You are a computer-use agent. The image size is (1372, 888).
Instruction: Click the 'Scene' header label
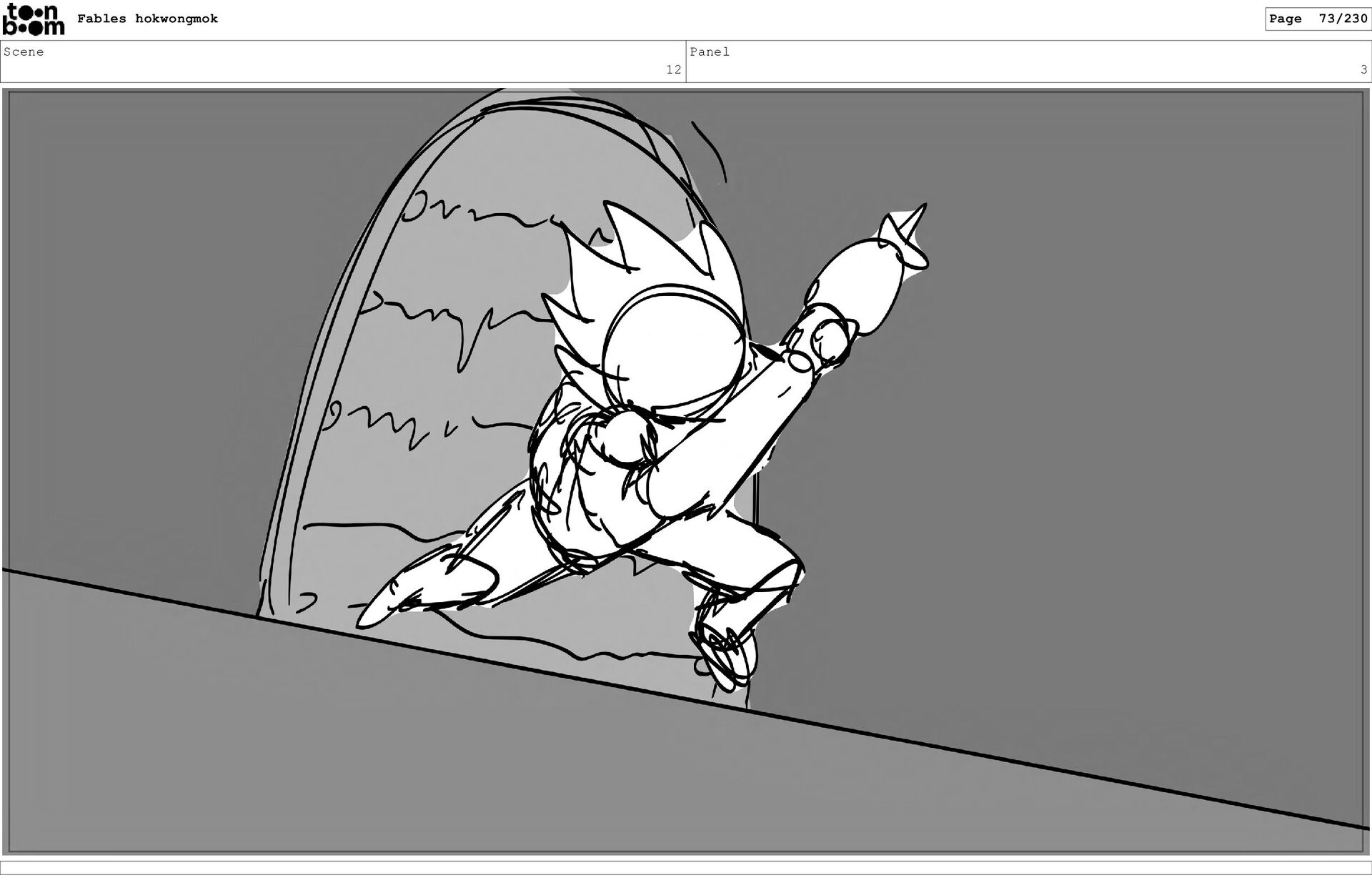coord(24,51)
